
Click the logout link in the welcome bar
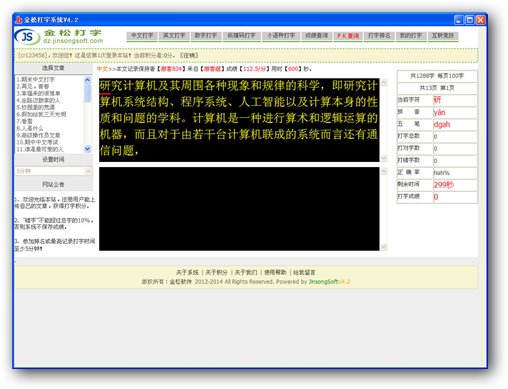coord(189,55)
